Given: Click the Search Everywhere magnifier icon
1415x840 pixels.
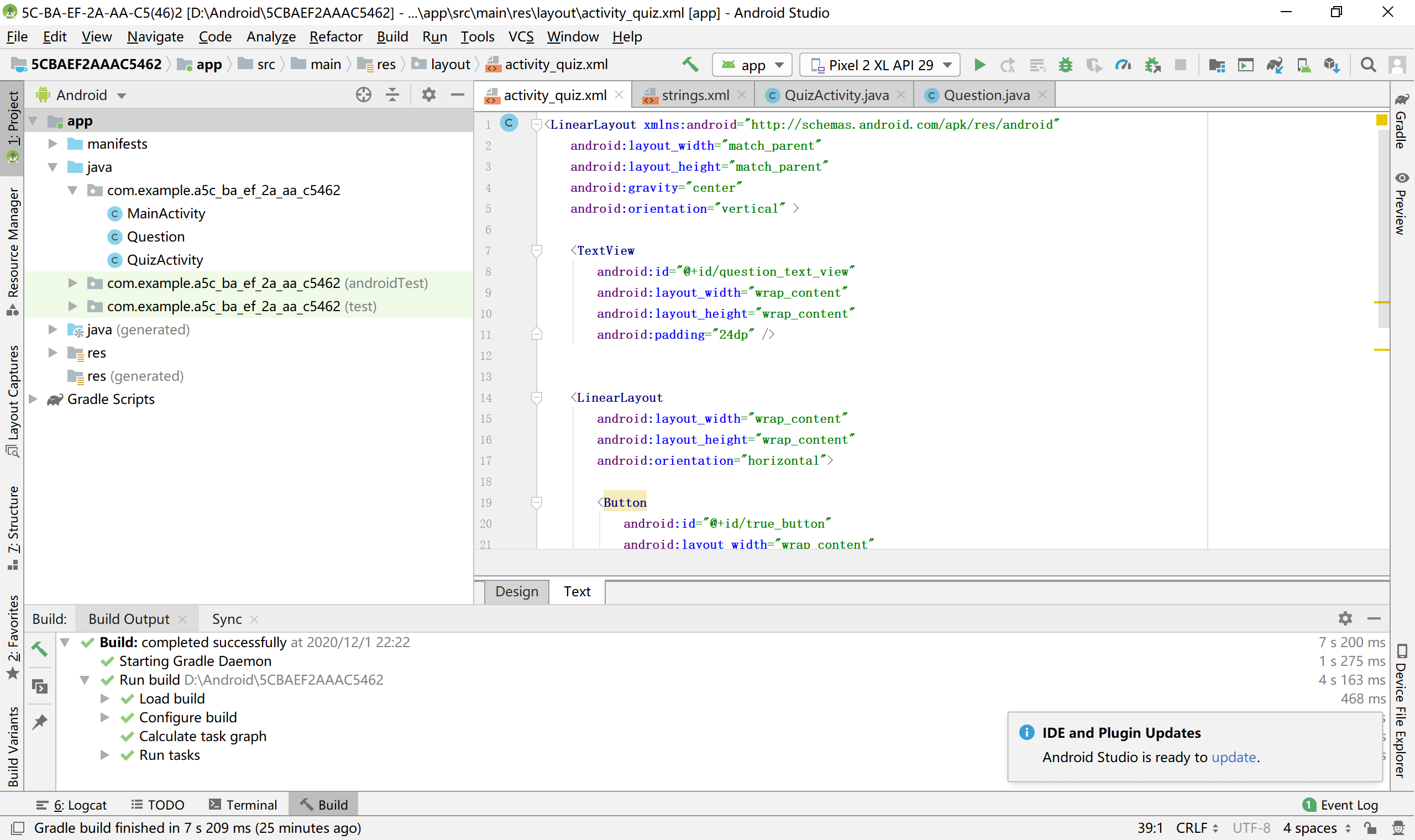Looking at the screenshot, I should 1368,65.
